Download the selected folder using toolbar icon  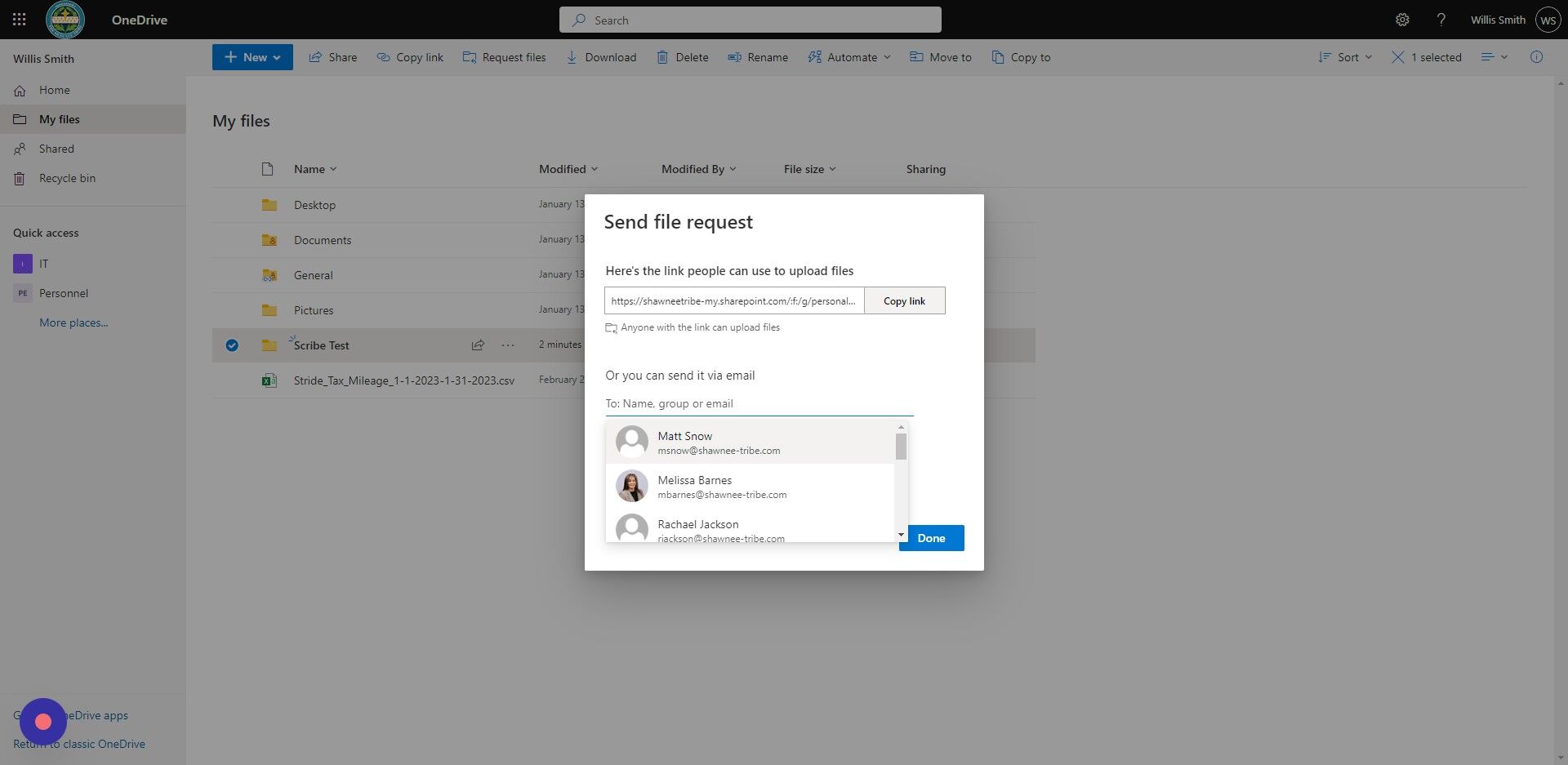(572, 57)
